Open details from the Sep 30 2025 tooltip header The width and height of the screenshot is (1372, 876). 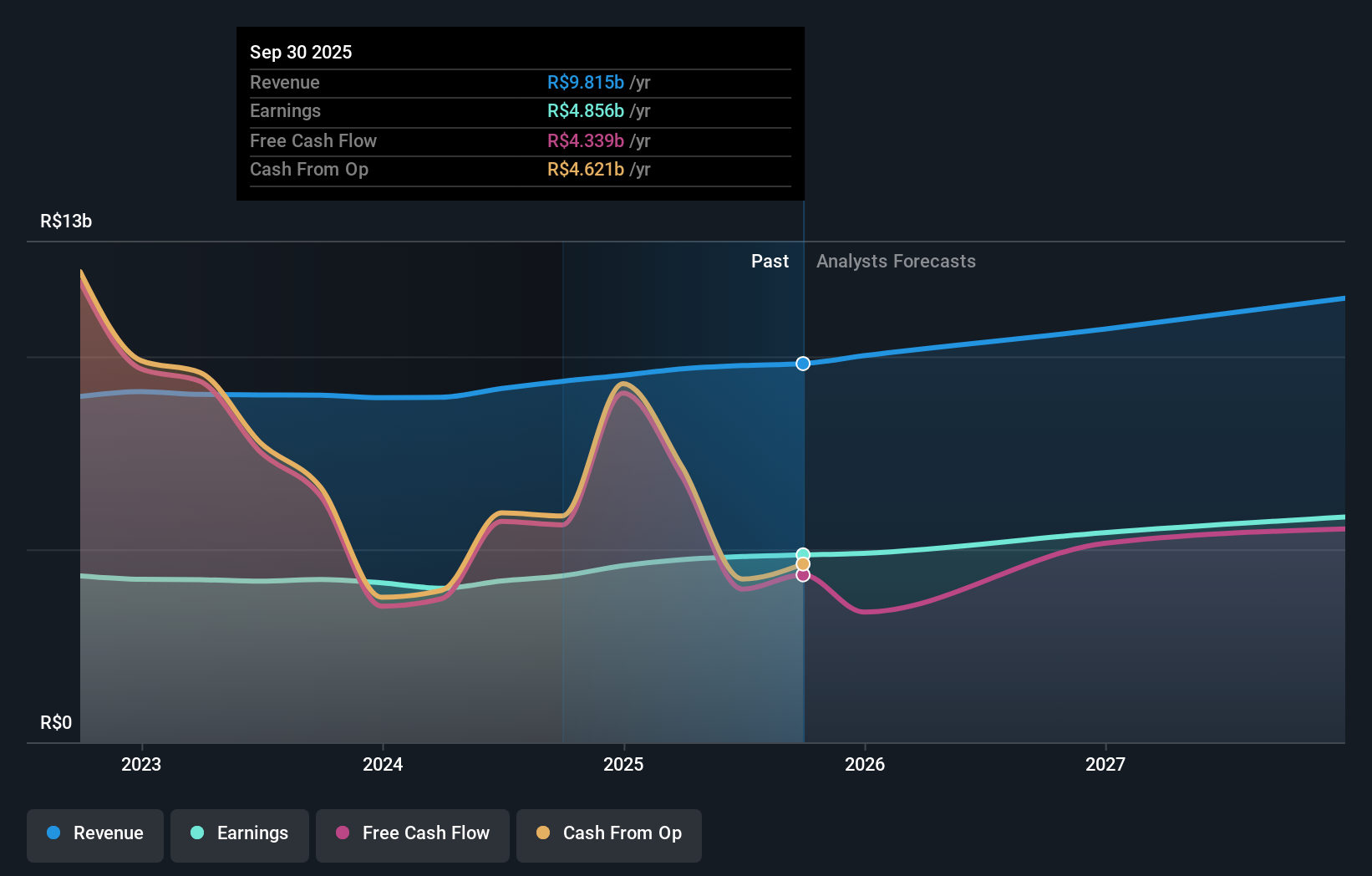[301, 52]
